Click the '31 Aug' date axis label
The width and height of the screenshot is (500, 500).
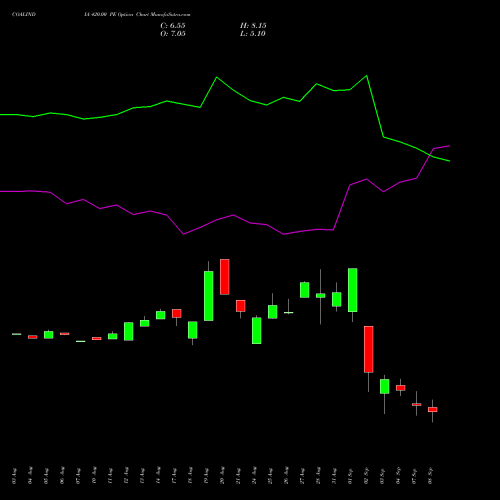(334, 476)
